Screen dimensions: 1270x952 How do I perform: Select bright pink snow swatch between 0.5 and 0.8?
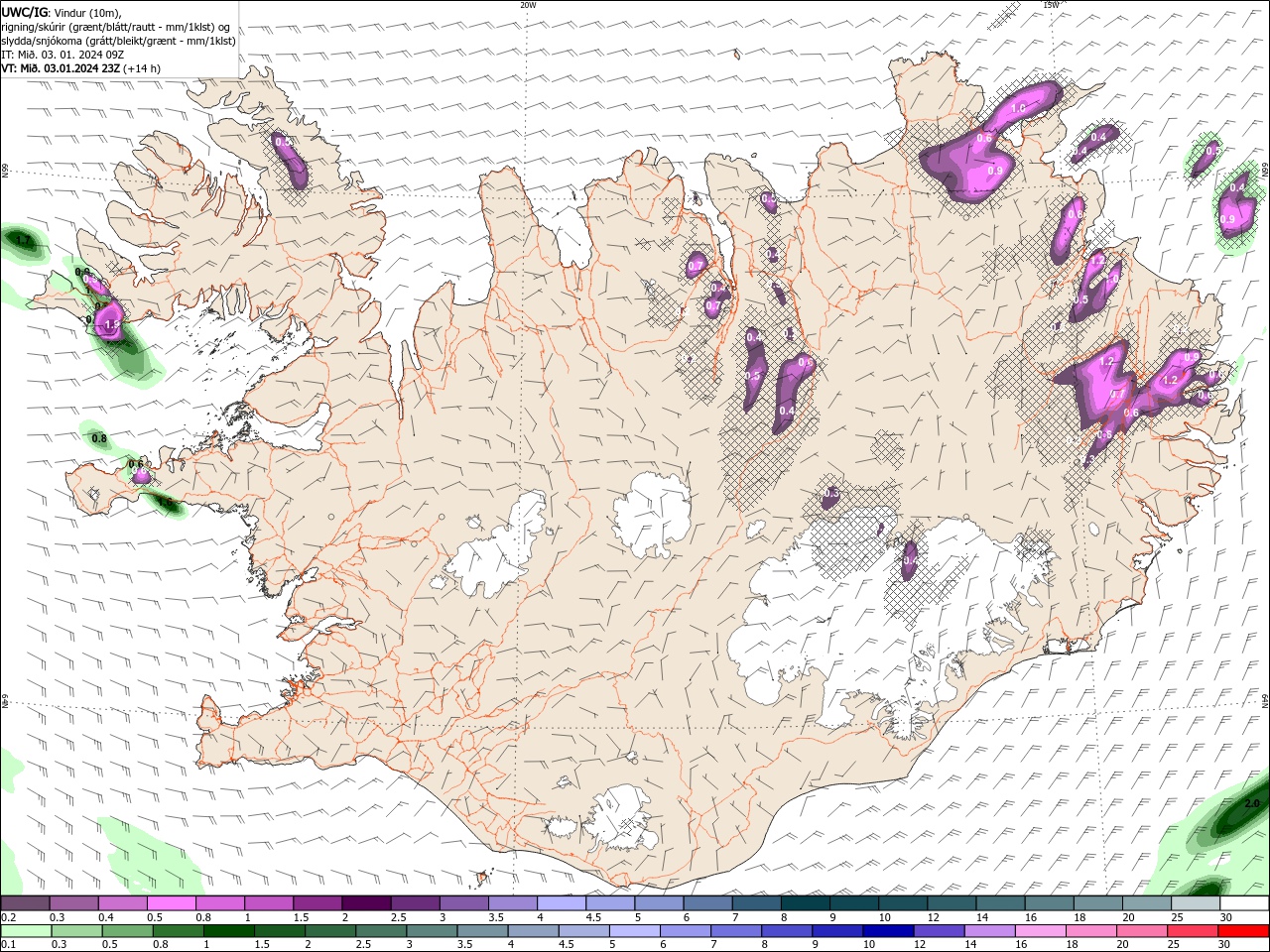[172, 903]
